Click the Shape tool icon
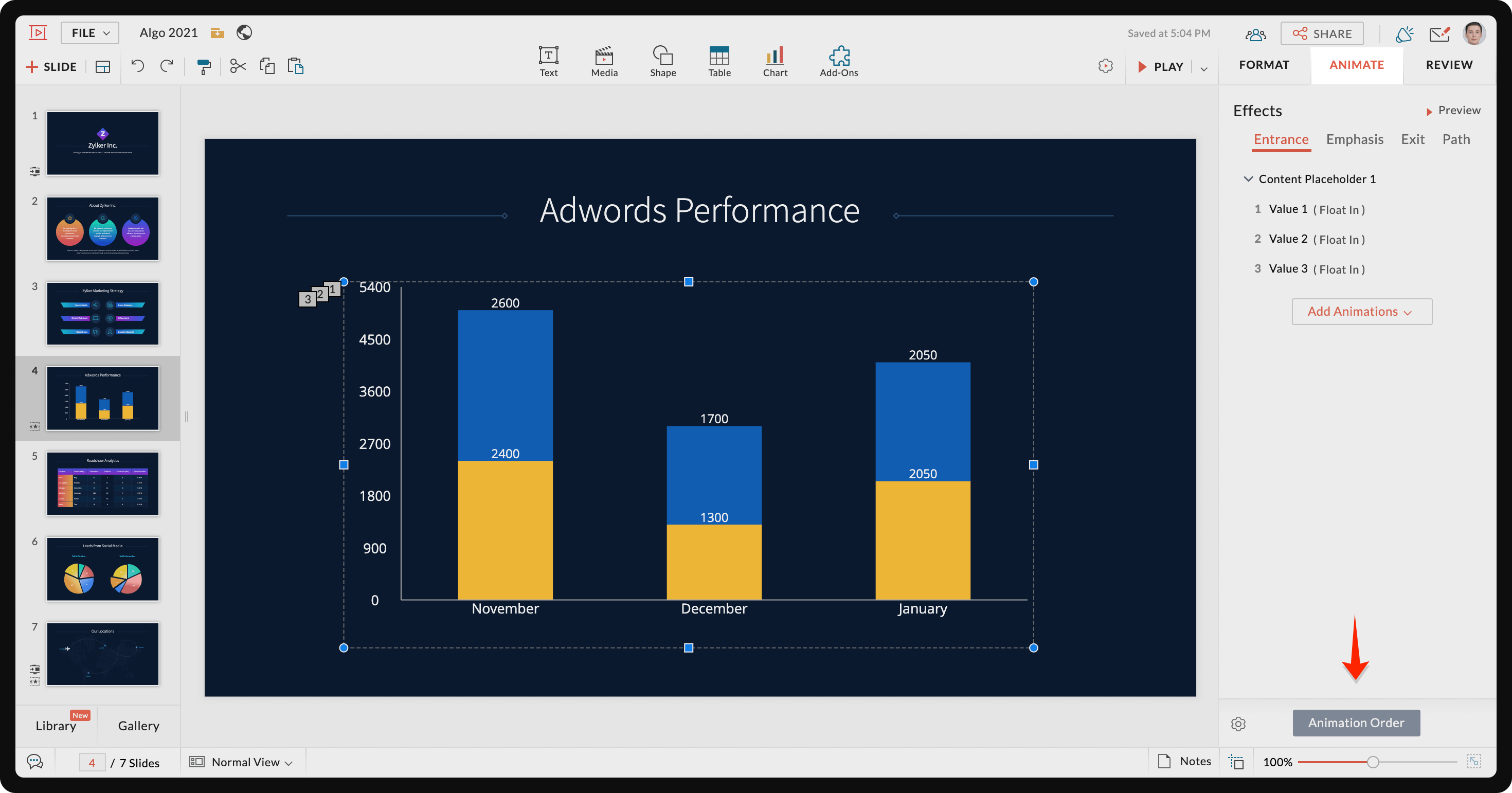The image size is (1512, 793). [663, 61]
